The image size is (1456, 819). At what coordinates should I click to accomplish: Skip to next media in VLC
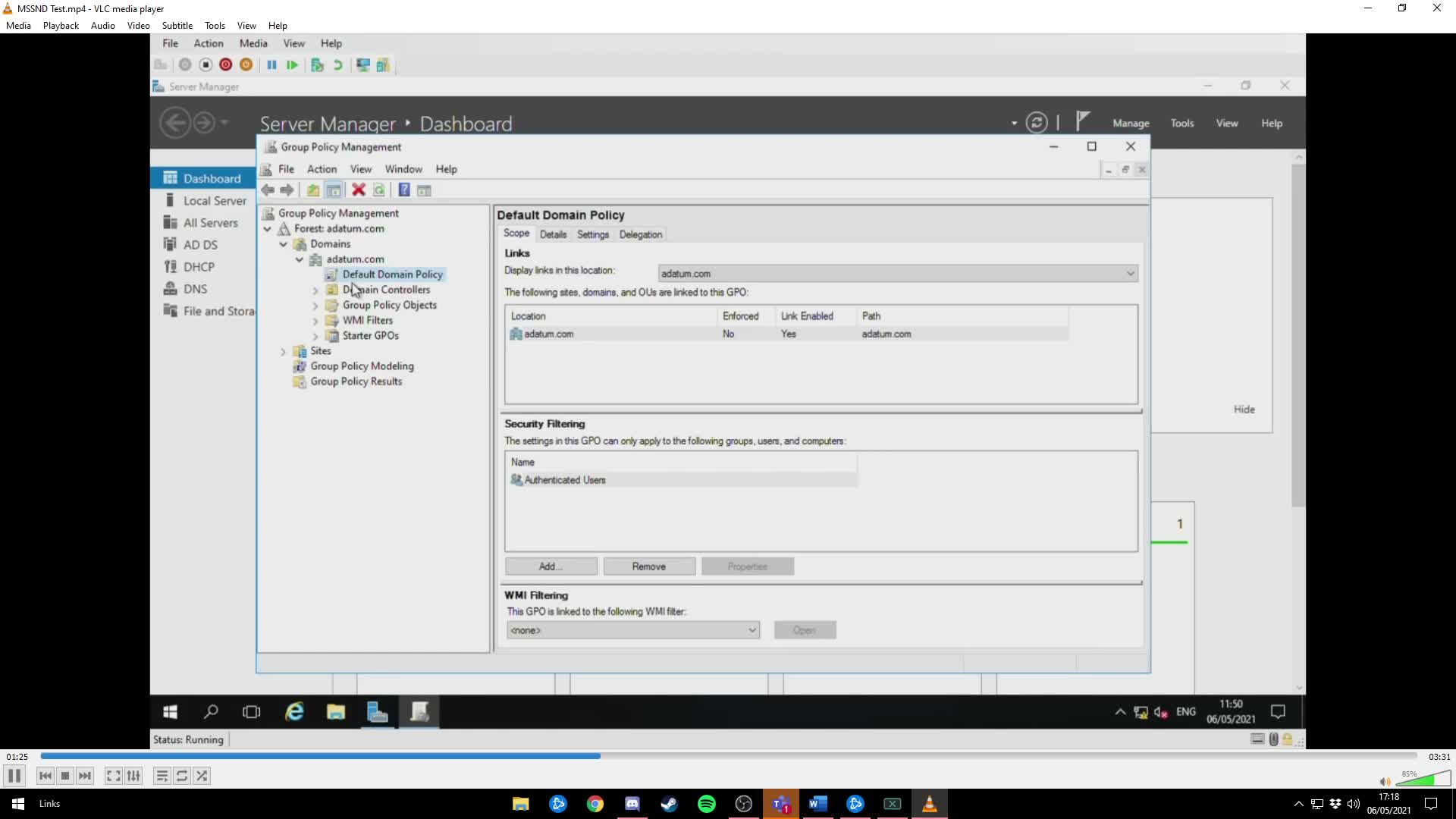(85, 776)
